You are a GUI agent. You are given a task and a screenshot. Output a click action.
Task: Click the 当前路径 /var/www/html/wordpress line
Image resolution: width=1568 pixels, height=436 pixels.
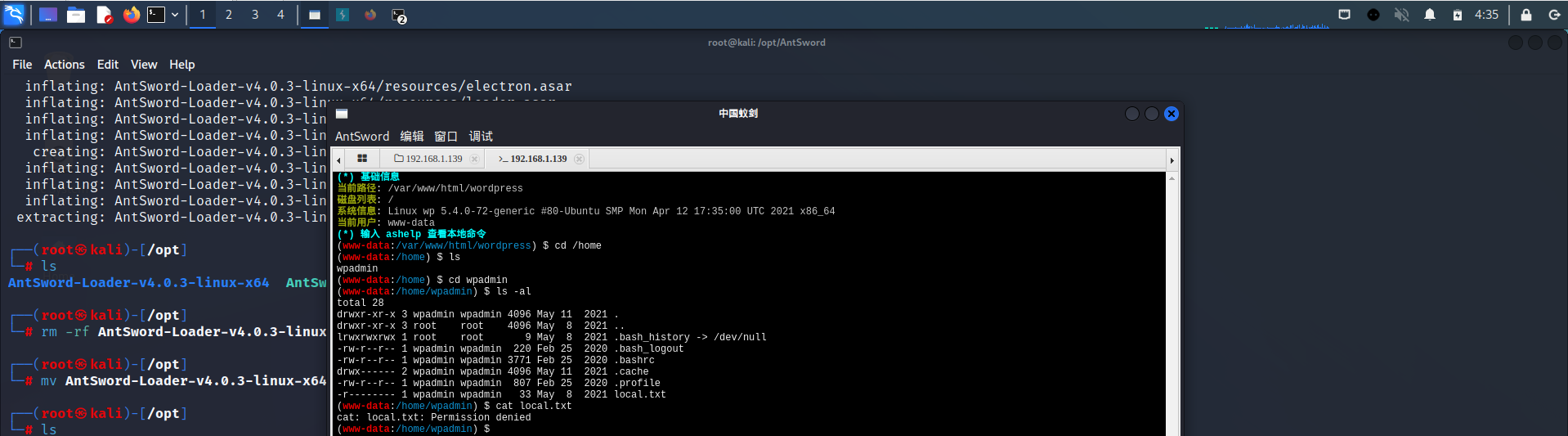point(430,188)
